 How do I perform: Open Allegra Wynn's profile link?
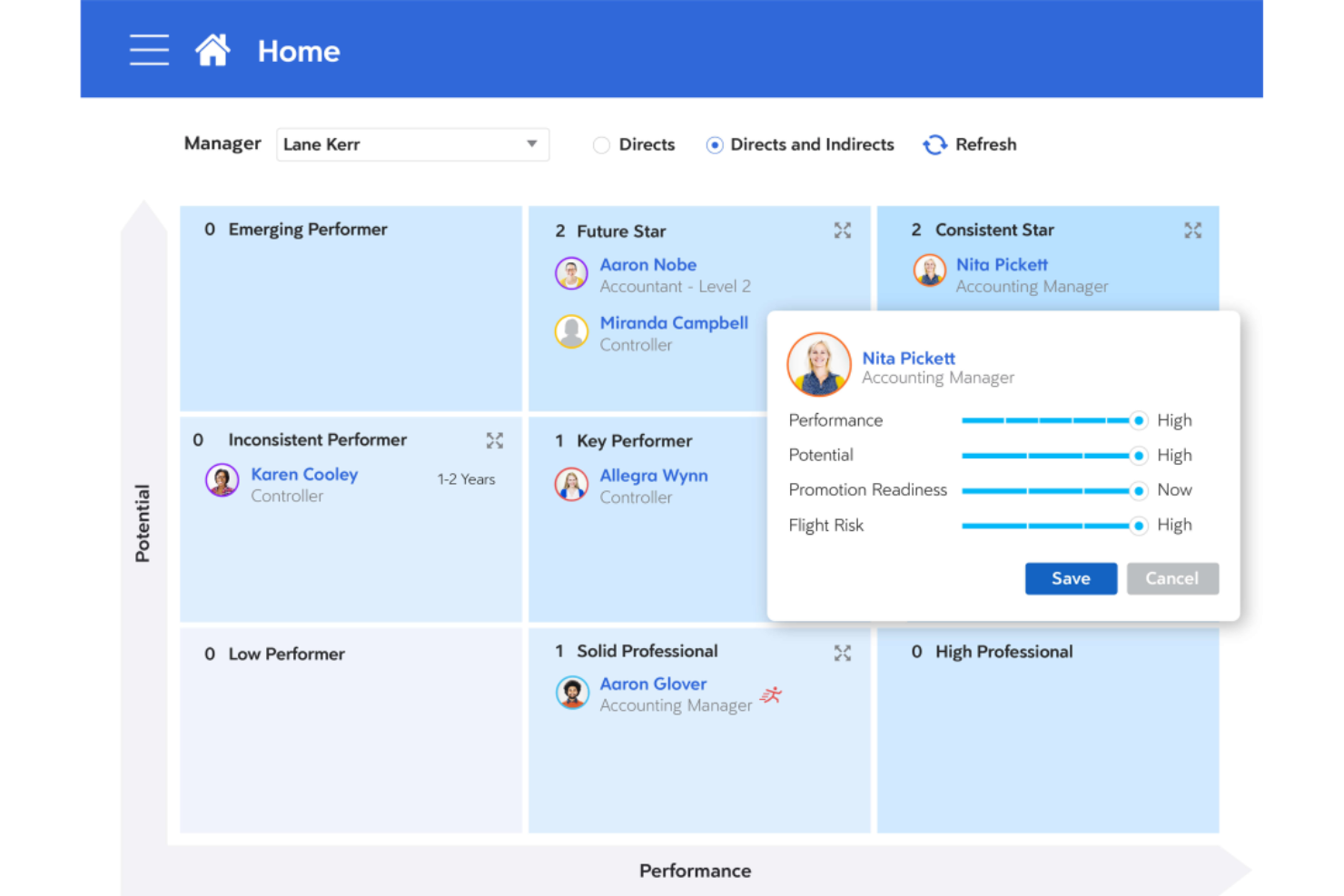click(x=654, y=476)
